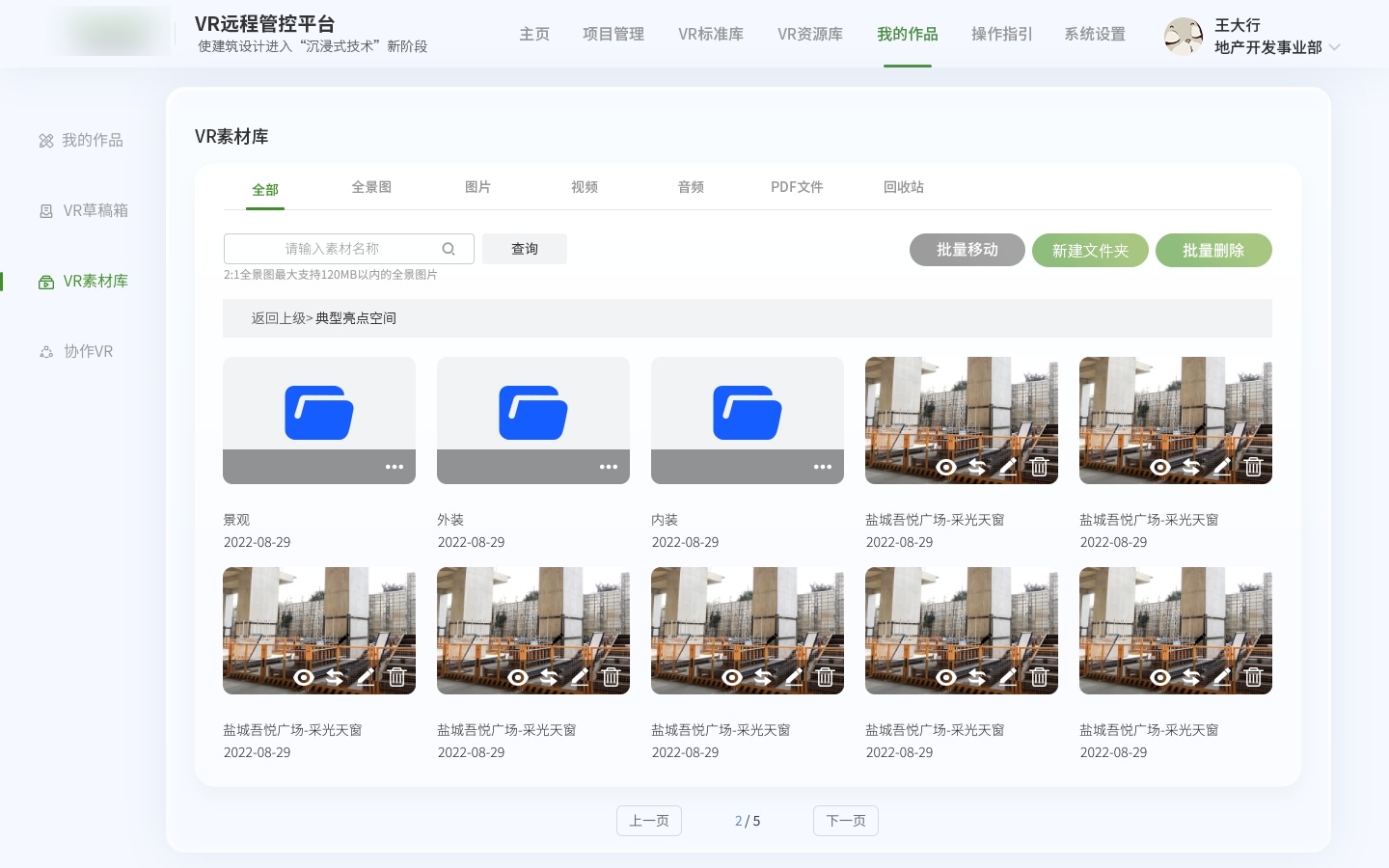Show preview for the top-right 采光天窗 image
Screen dimensions: 1389x868
[x=1160, y=467]
